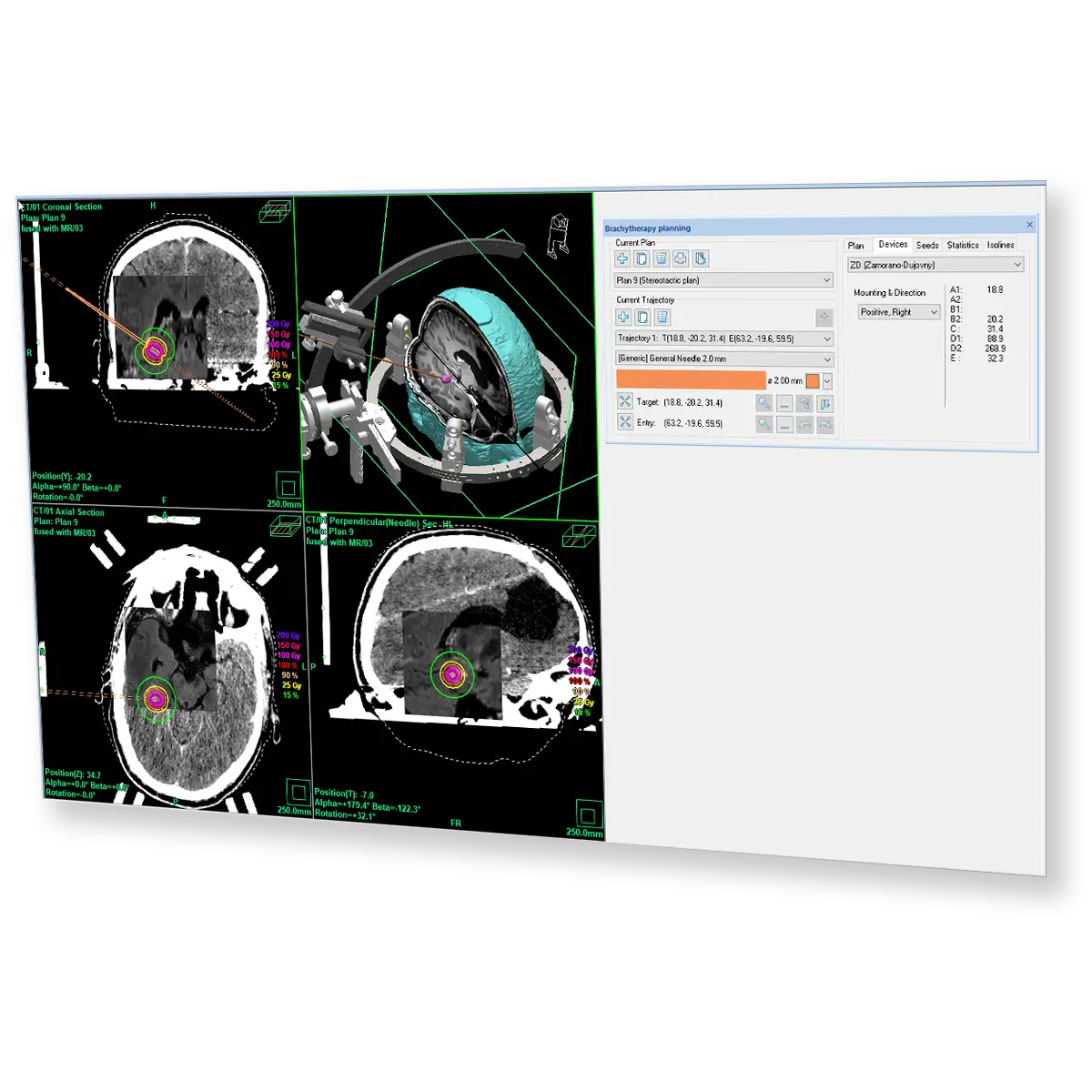
Task: Switch to the Statistics tab
Action: click(x=962, y=245)
